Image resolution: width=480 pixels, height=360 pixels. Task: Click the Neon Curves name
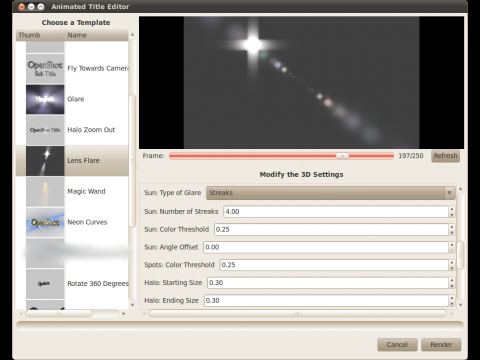pos(87,222)
